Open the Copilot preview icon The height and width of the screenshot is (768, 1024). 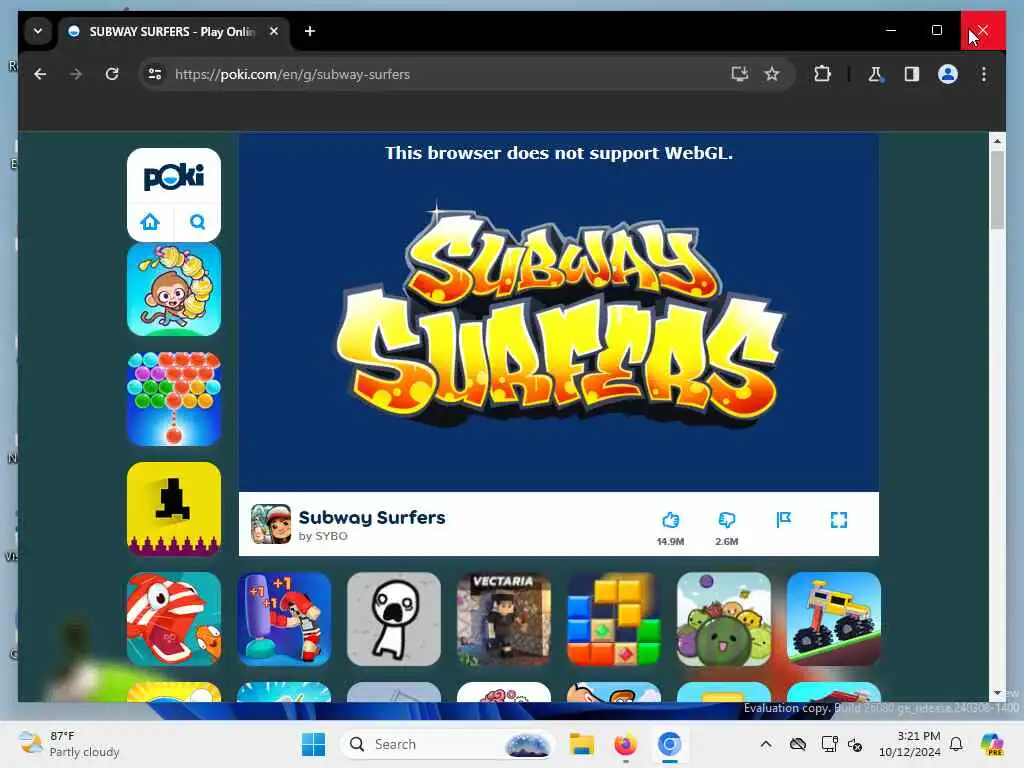click(x=991, y=744)
